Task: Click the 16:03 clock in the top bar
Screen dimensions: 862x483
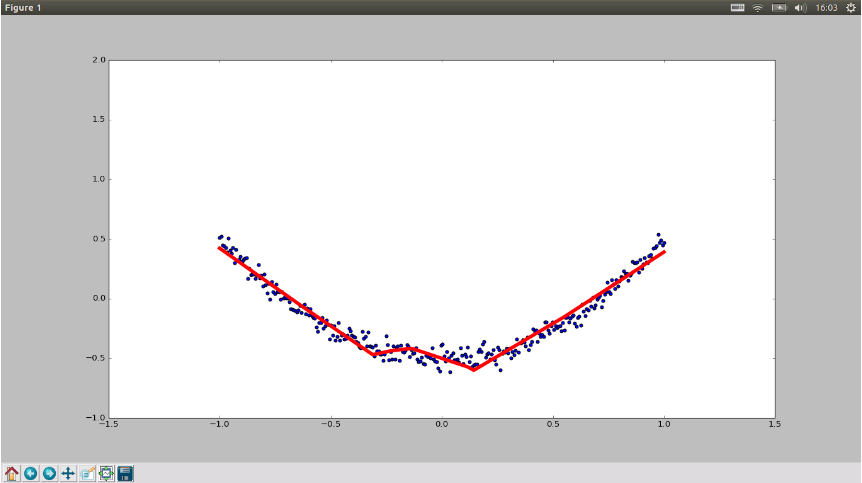Action: [826, 8]
